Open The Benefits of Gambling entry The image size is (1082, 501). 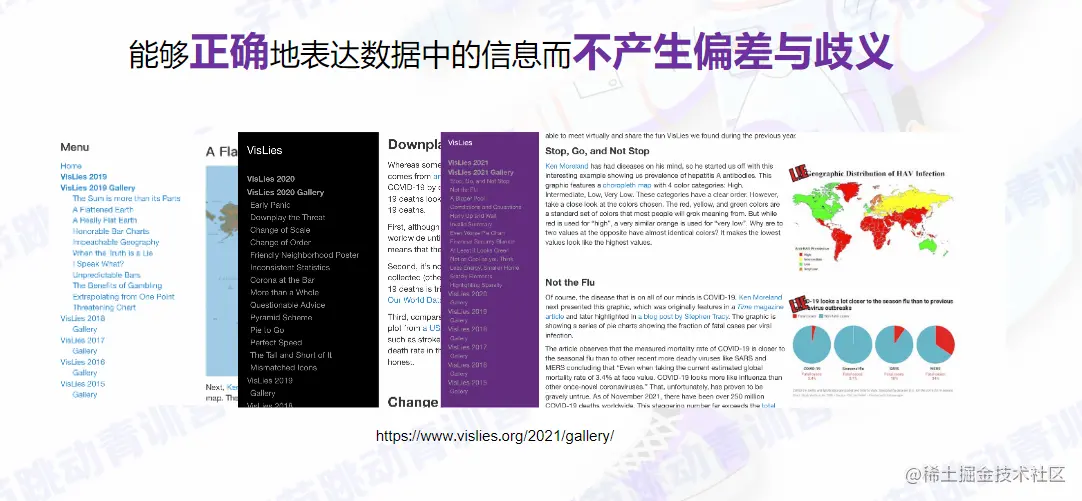point(117,285)
